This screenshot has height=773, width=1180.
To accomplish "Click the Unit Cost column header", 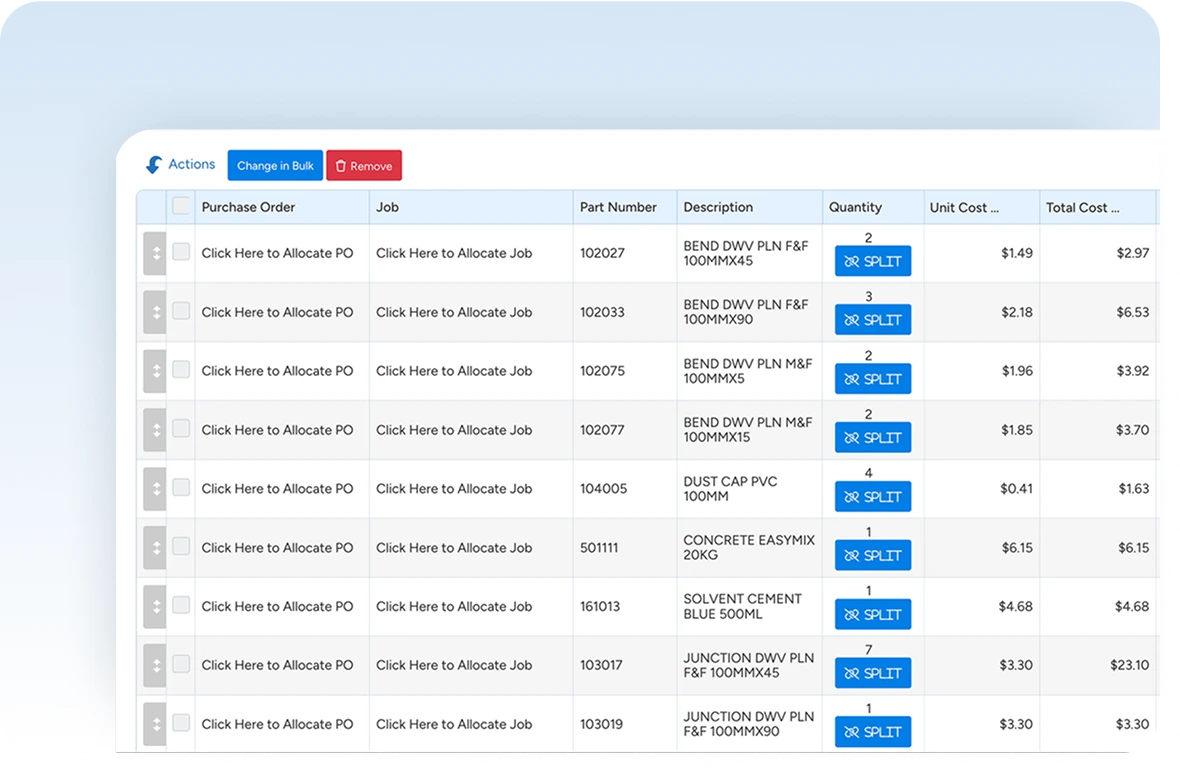I will 964,207.
